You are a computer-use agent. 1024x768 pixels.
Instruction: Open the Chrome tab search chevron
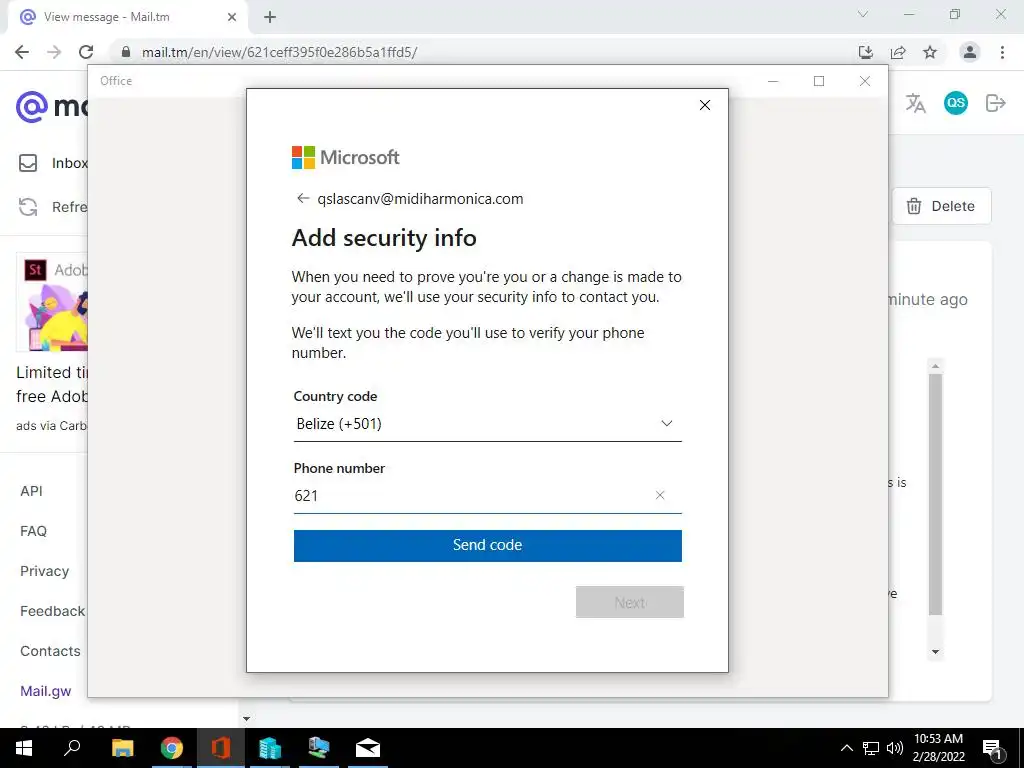tap(863, 14)
